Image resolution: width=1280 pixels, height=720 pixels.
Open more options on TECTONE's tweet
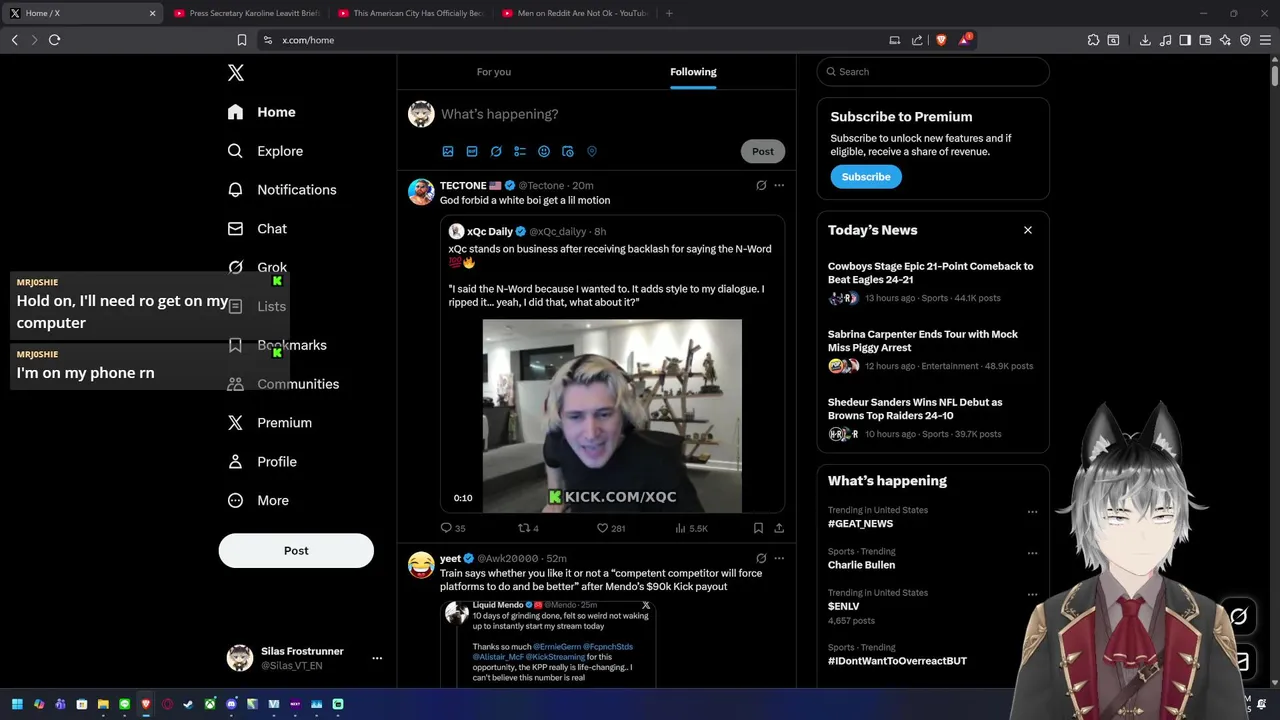click(x=779, y=185)
